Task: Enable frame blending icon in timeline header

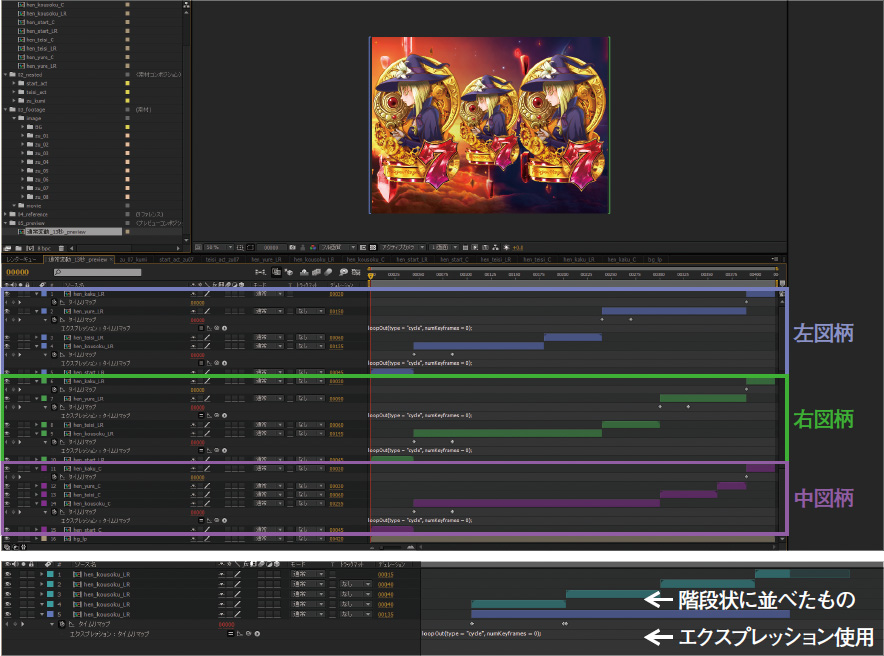Action: [316, 272]
